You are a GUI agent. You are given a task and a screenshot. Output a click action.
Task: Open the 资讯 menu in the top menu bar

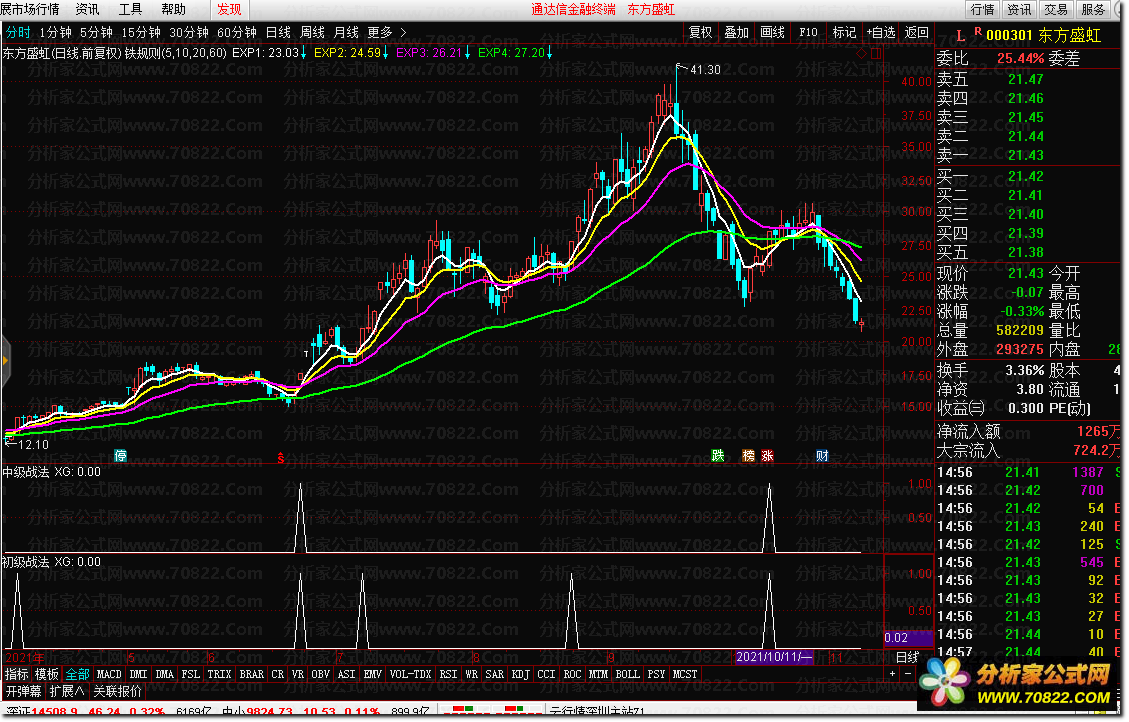click(x=87, y=9)
